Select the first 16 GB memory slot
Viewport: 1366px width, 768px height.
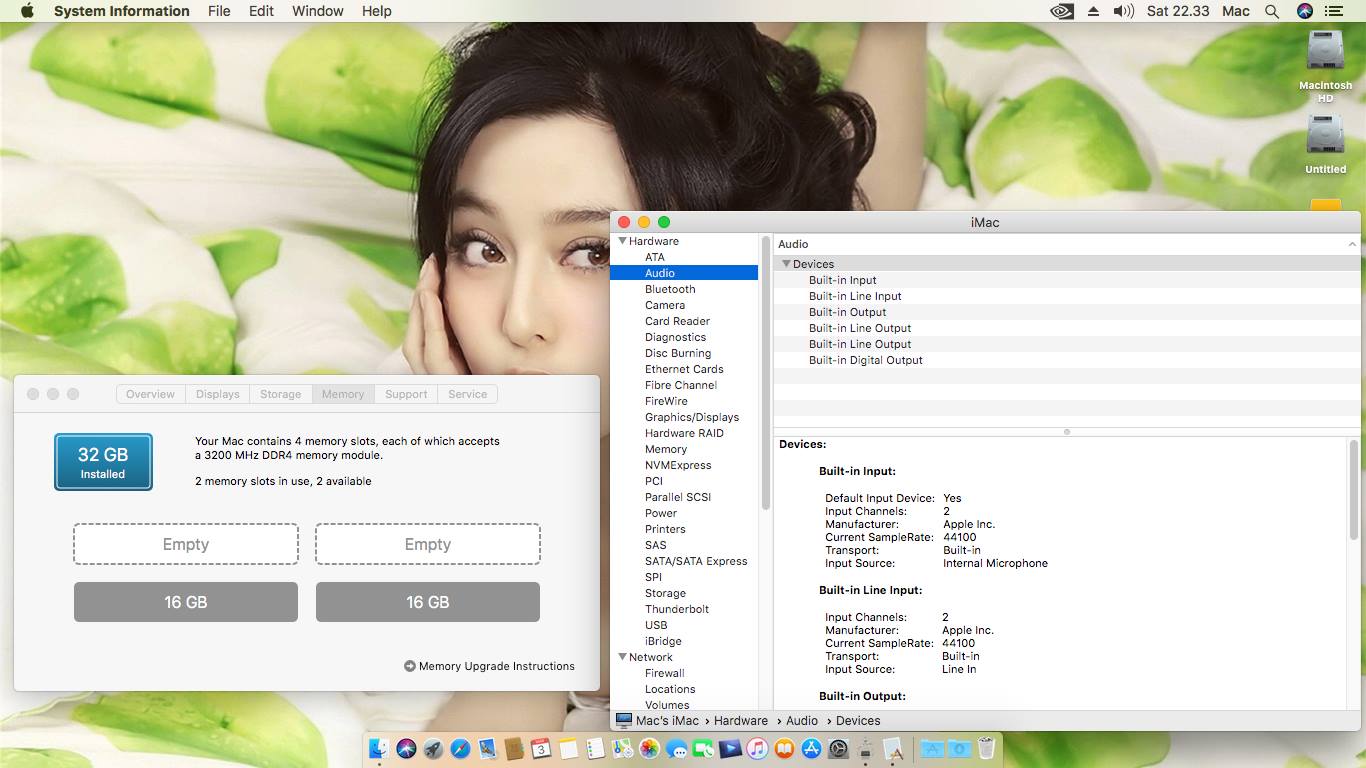[186, 602]
